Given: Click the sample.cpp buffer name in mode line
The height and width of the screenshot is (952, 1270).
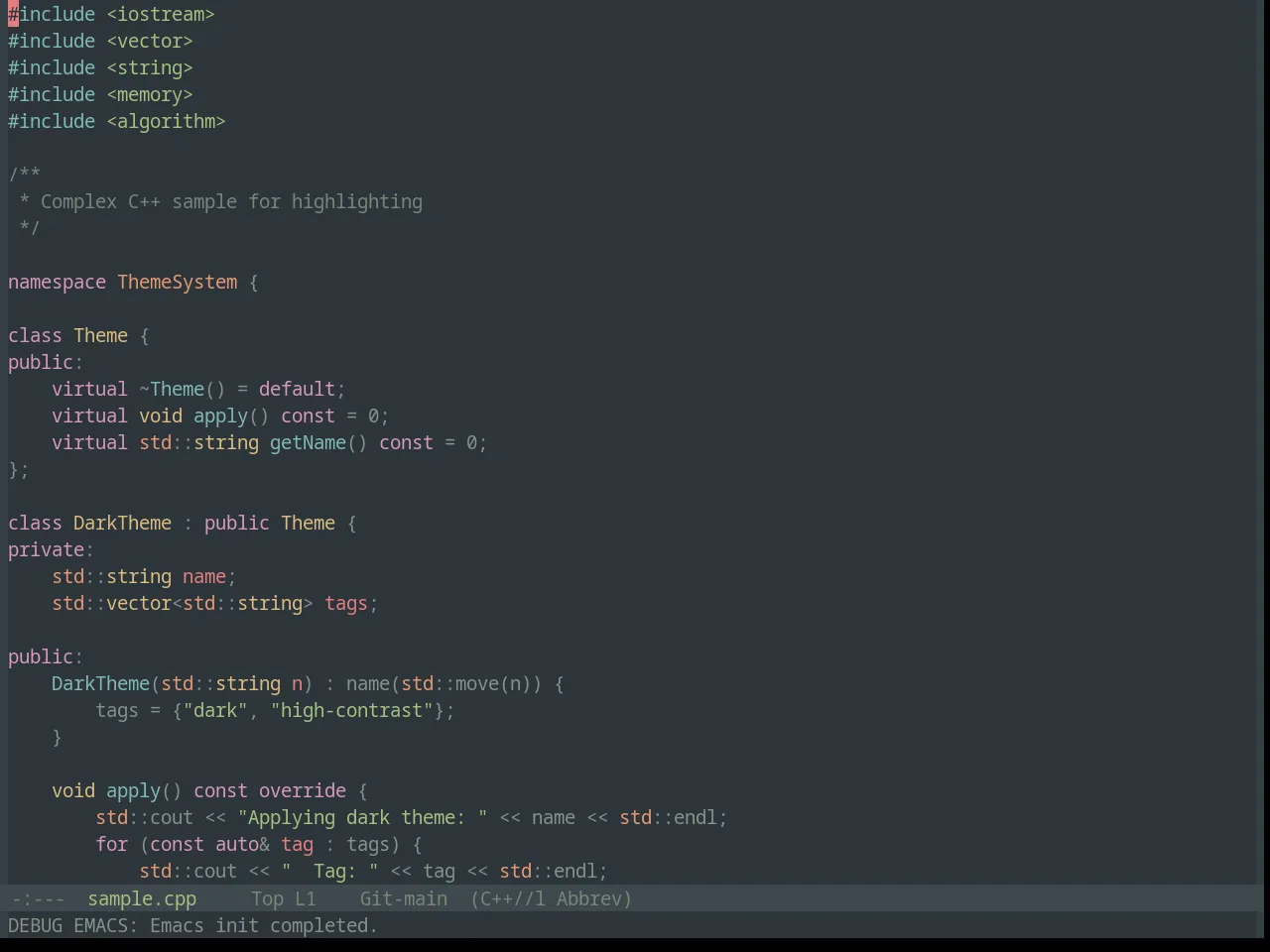Looking at the screenshot, I should pos(142,899).
